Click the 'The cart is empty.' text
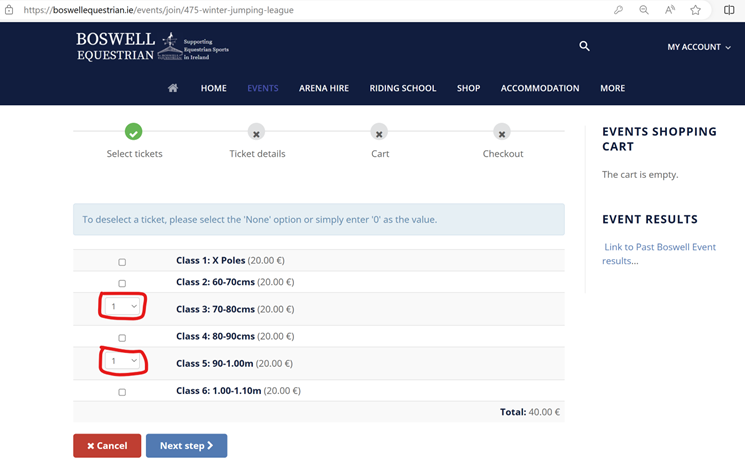745x469 pixels. click(640, 174)
